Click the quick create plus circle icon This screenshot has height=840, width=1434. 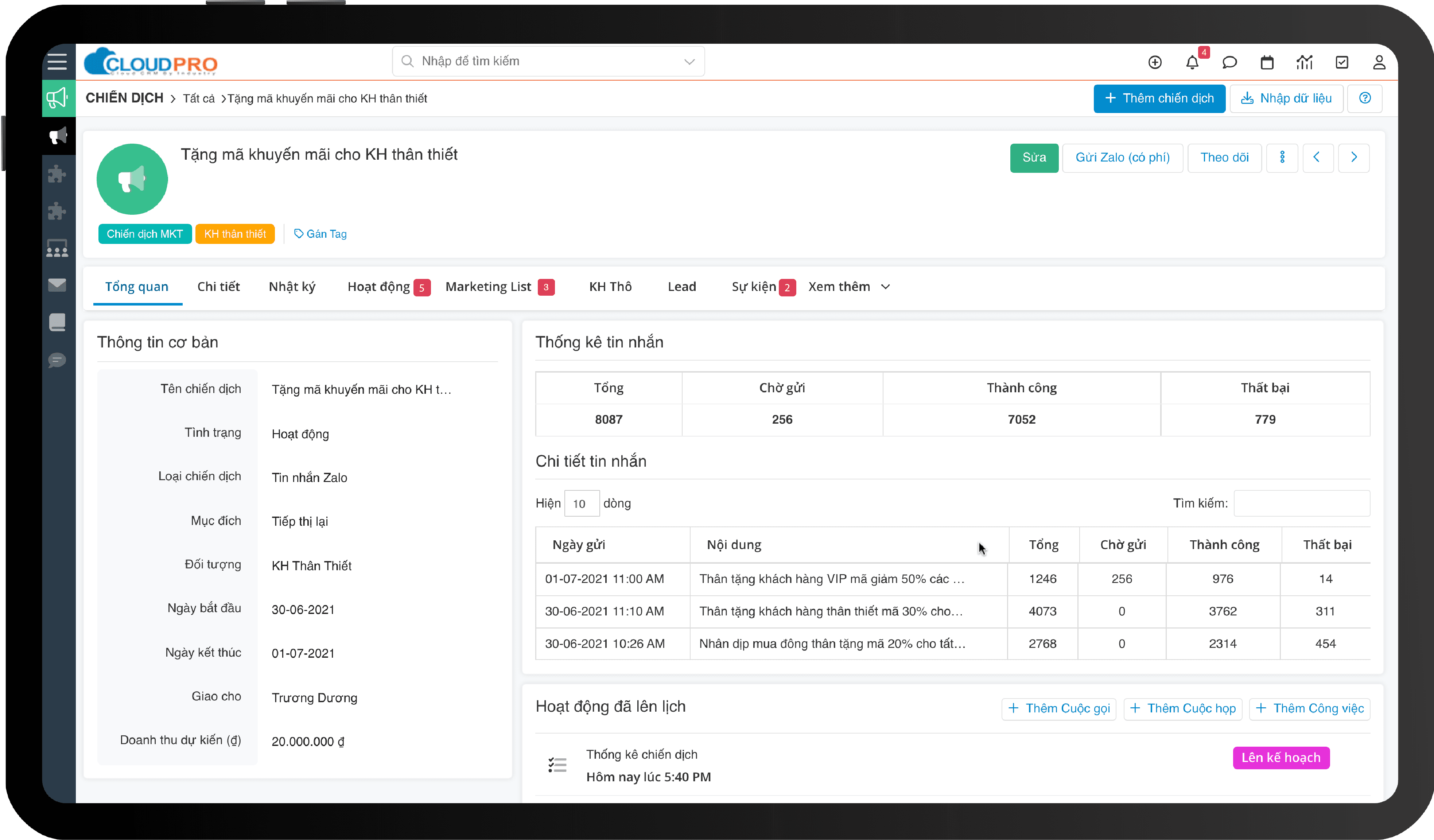[1155, 62]
